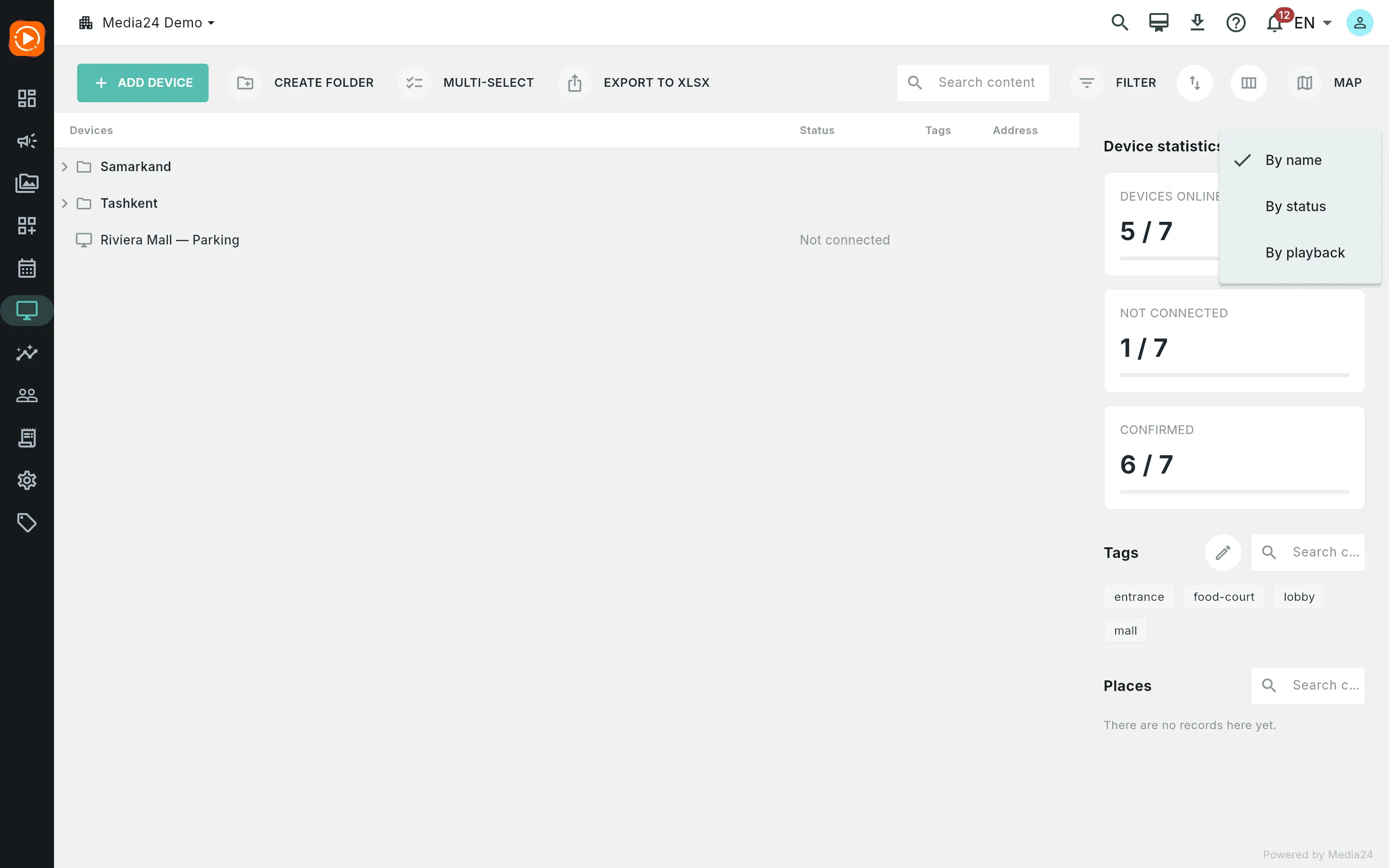
Task: Click the Status column header
Action: 817,130
